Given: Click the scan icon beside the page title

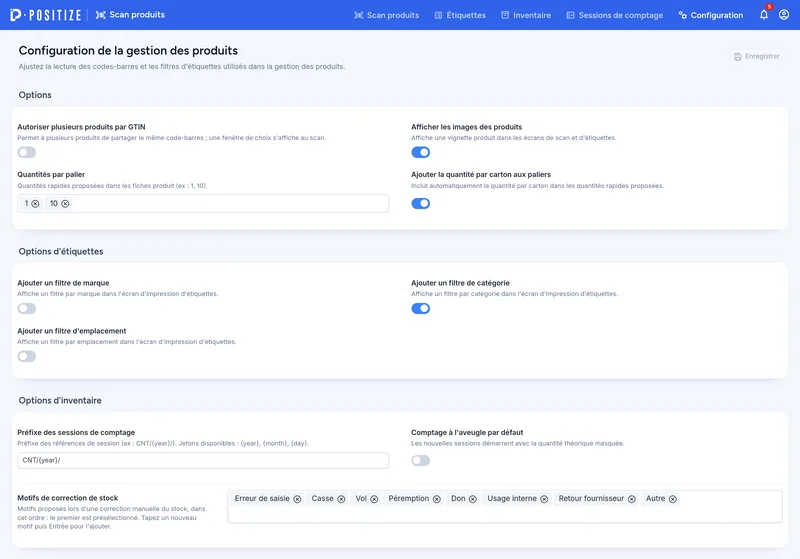Looking at the screenshot, I should (101, 15).
